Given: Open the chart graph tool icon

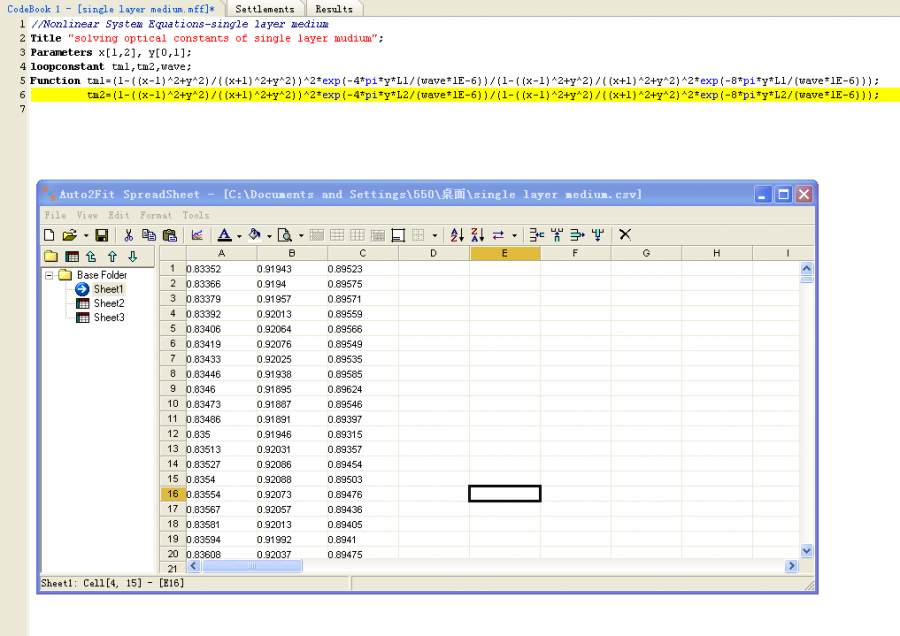Looking at the screenshot, I should pyautogui.click(x=197, y=235).
